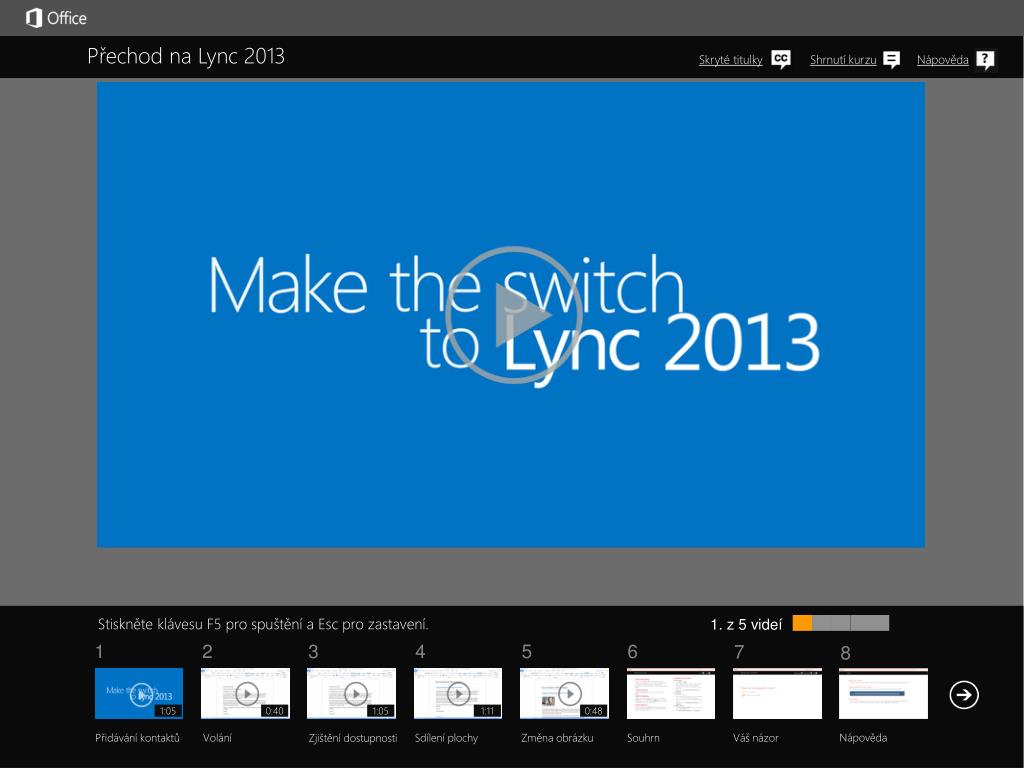Click the course summary speech-bubble icon
Image resolution: width=1024 pixels, height=768 pixels.
pyautogui.click(x=891, y=60)
